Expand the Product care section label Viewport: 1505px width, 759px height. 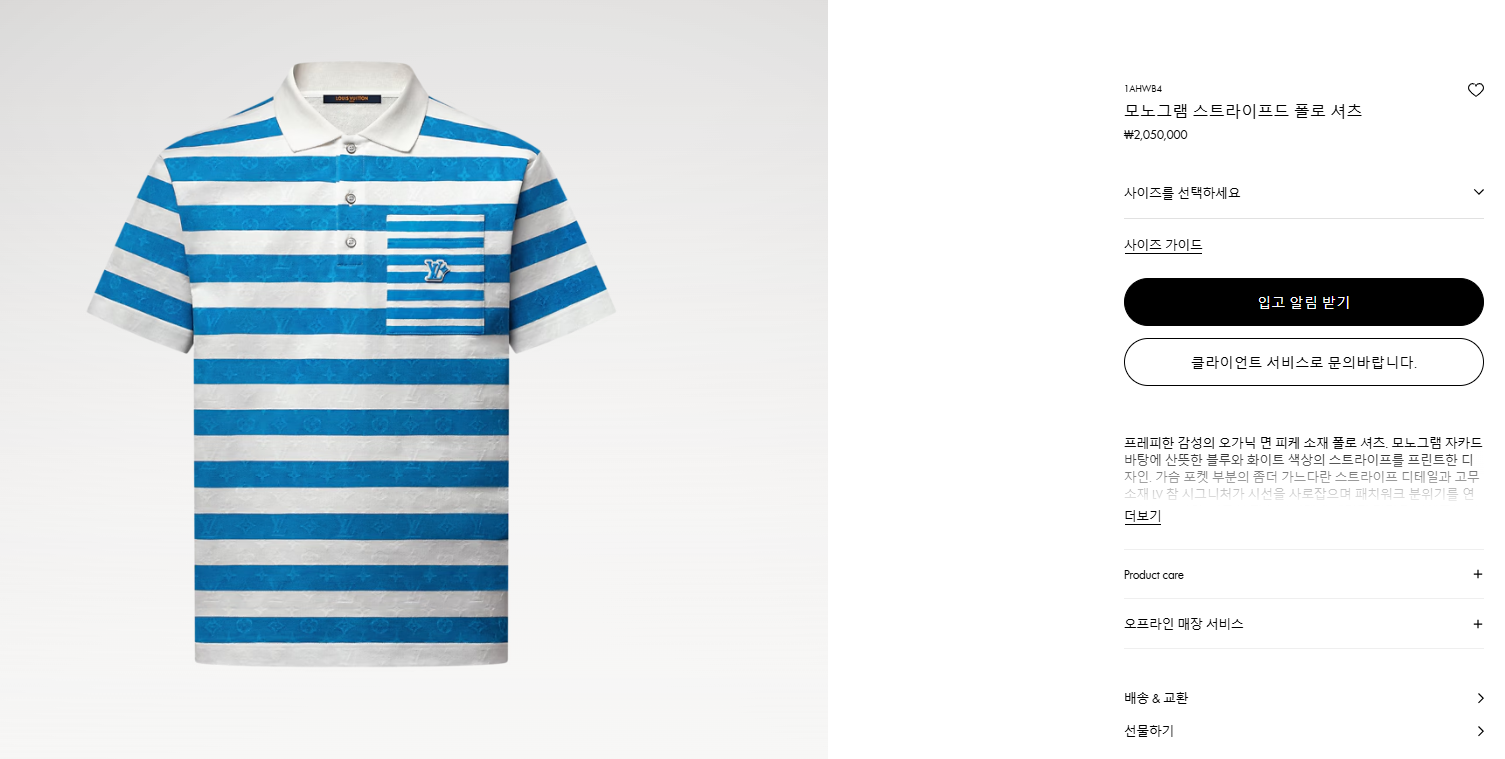coord(1154,575)
